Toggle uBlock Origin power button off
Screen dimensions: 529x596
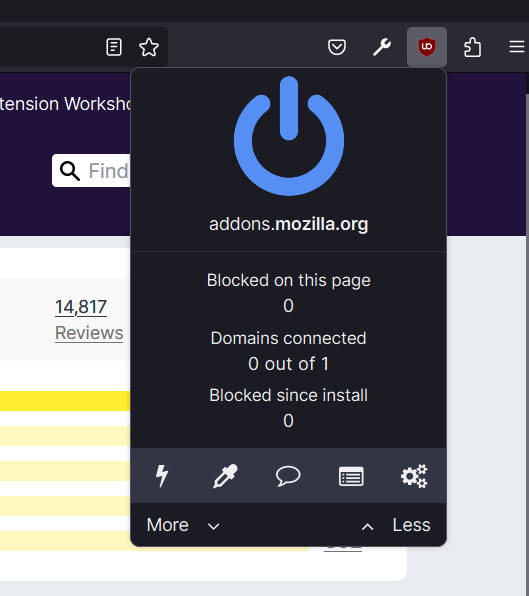289,136
